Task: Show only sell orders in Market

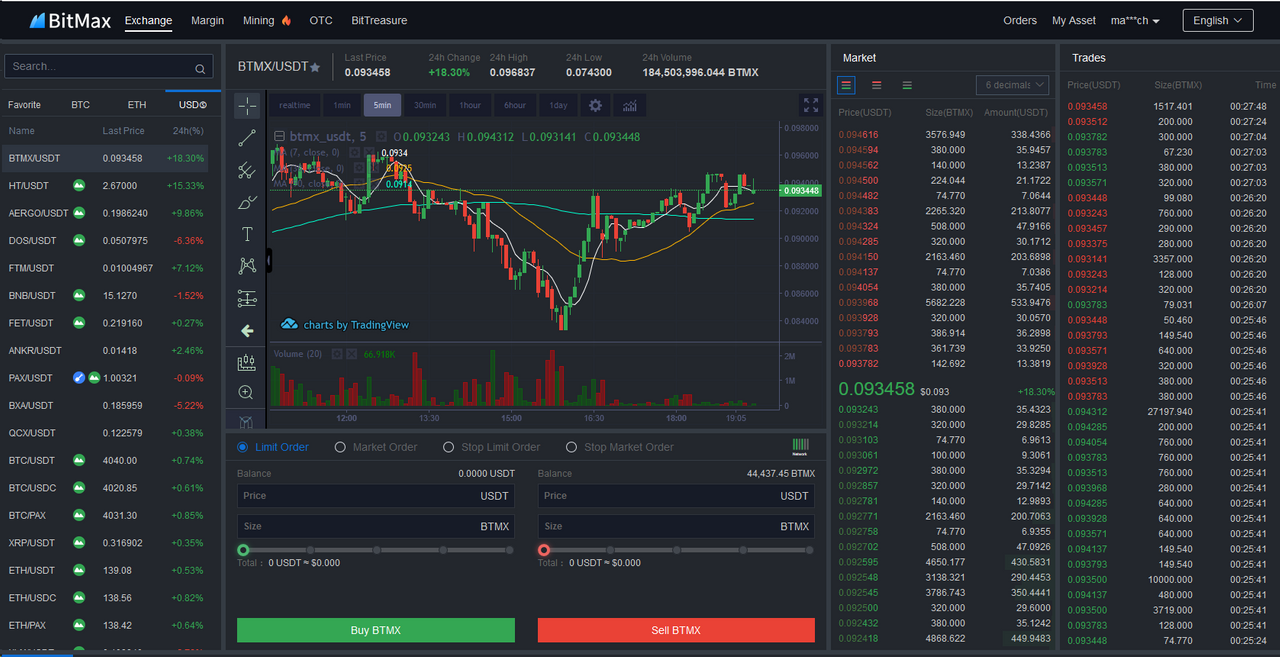Action: [x=877, y=85]
